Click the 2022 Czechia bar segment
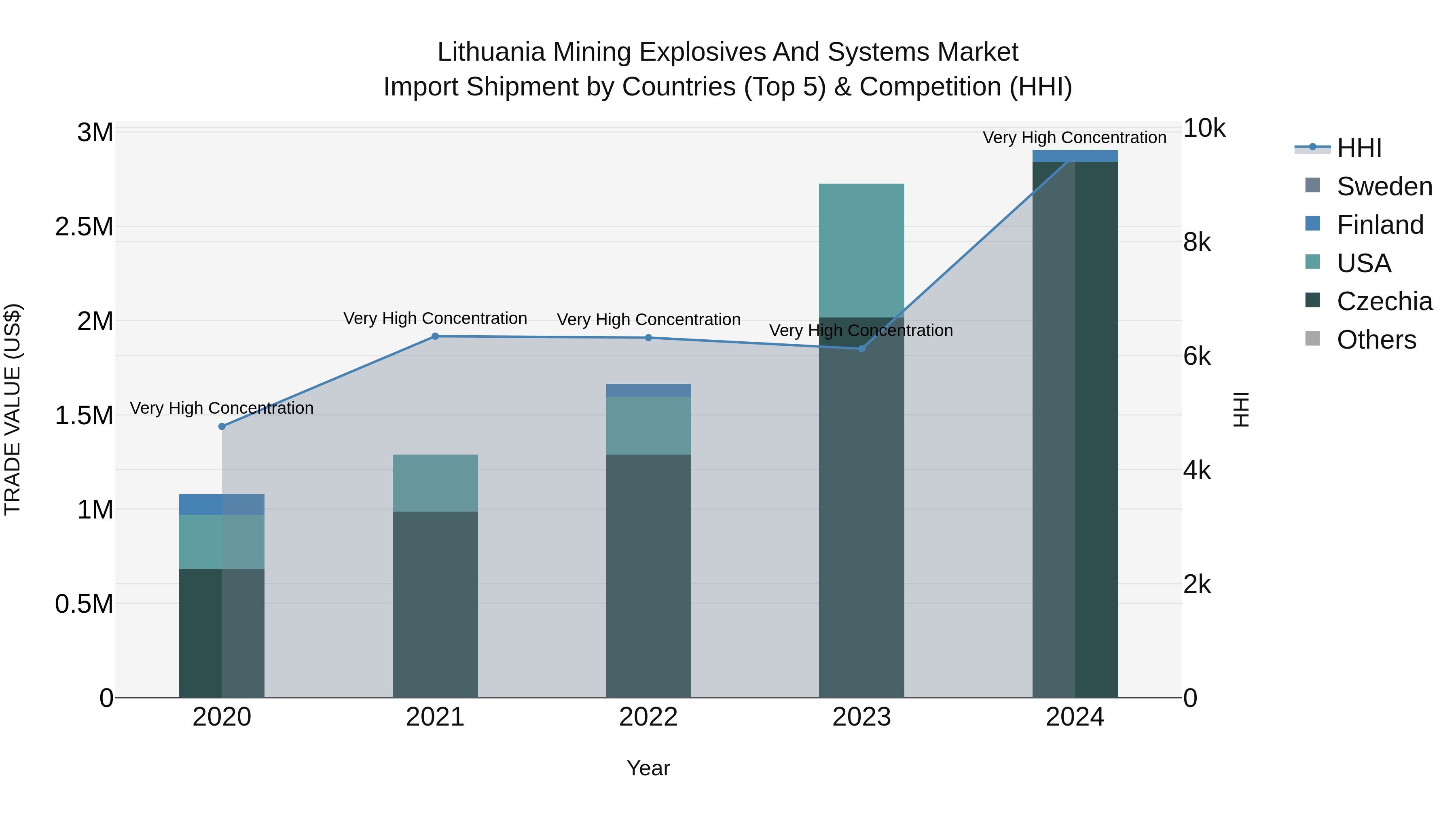 (x=648, y=576)
